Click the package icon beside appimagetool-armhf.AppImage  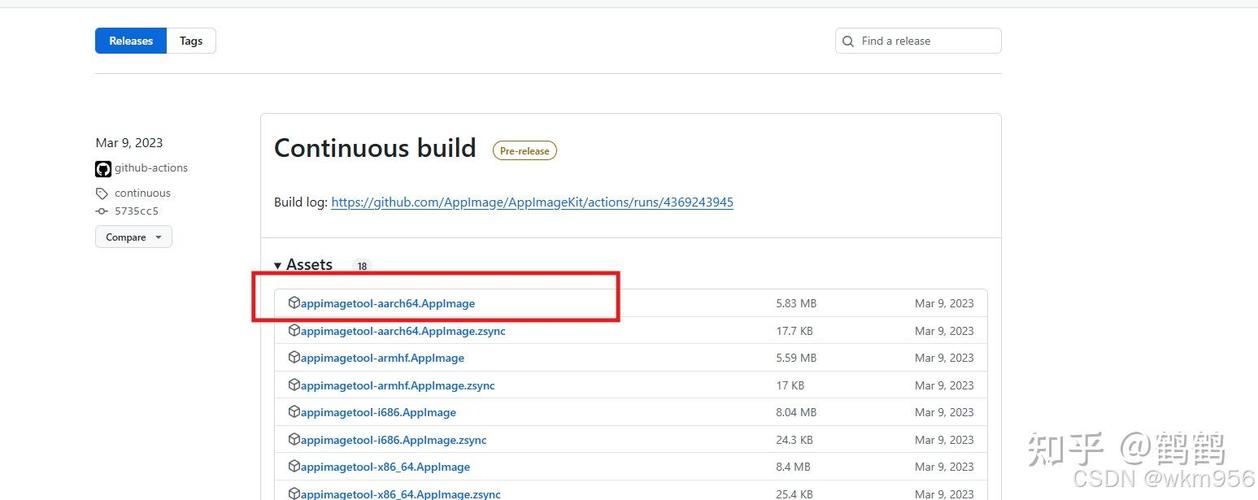point(294,357)
